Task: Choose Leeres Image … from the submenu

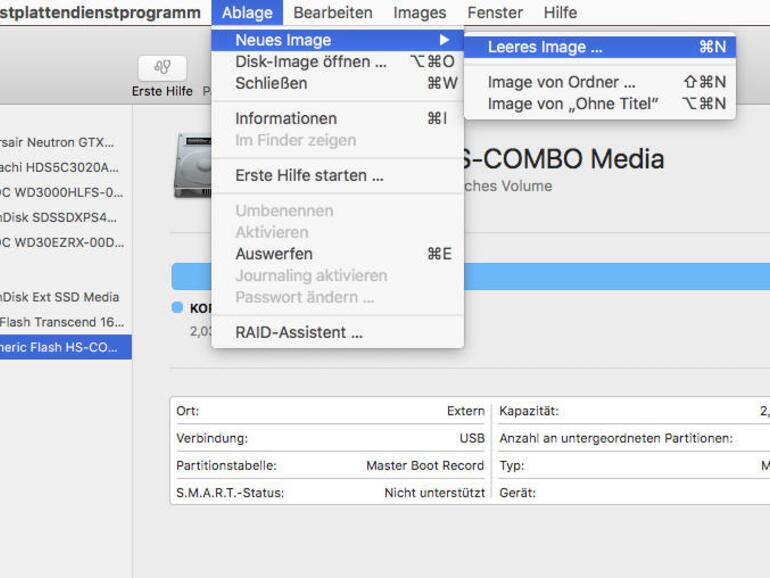Action: tap(600, 47)
